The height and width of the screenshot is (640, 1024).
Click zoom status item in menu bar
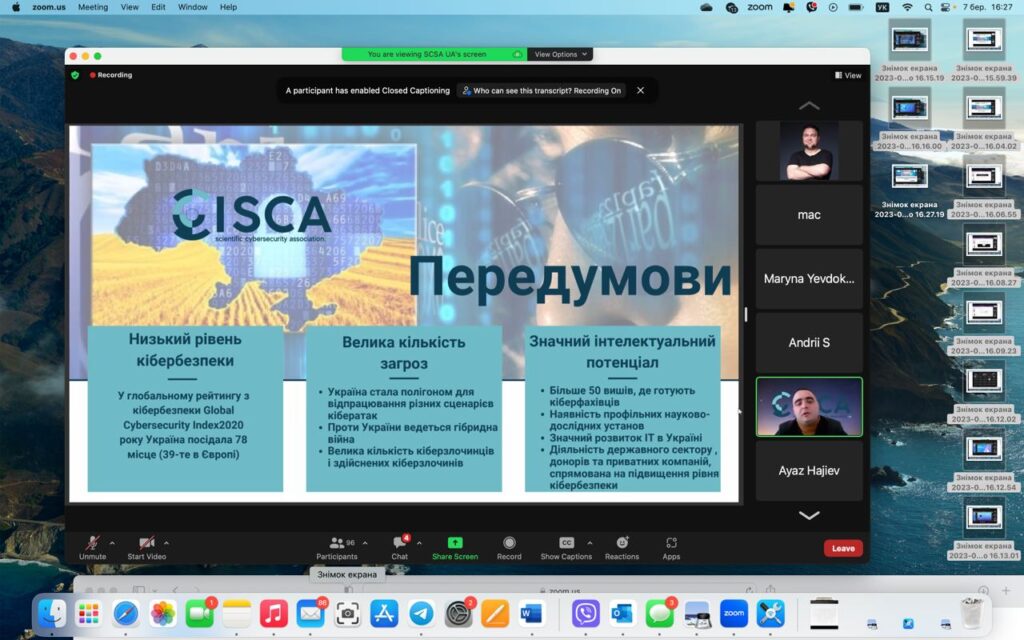tap(760, 7)
